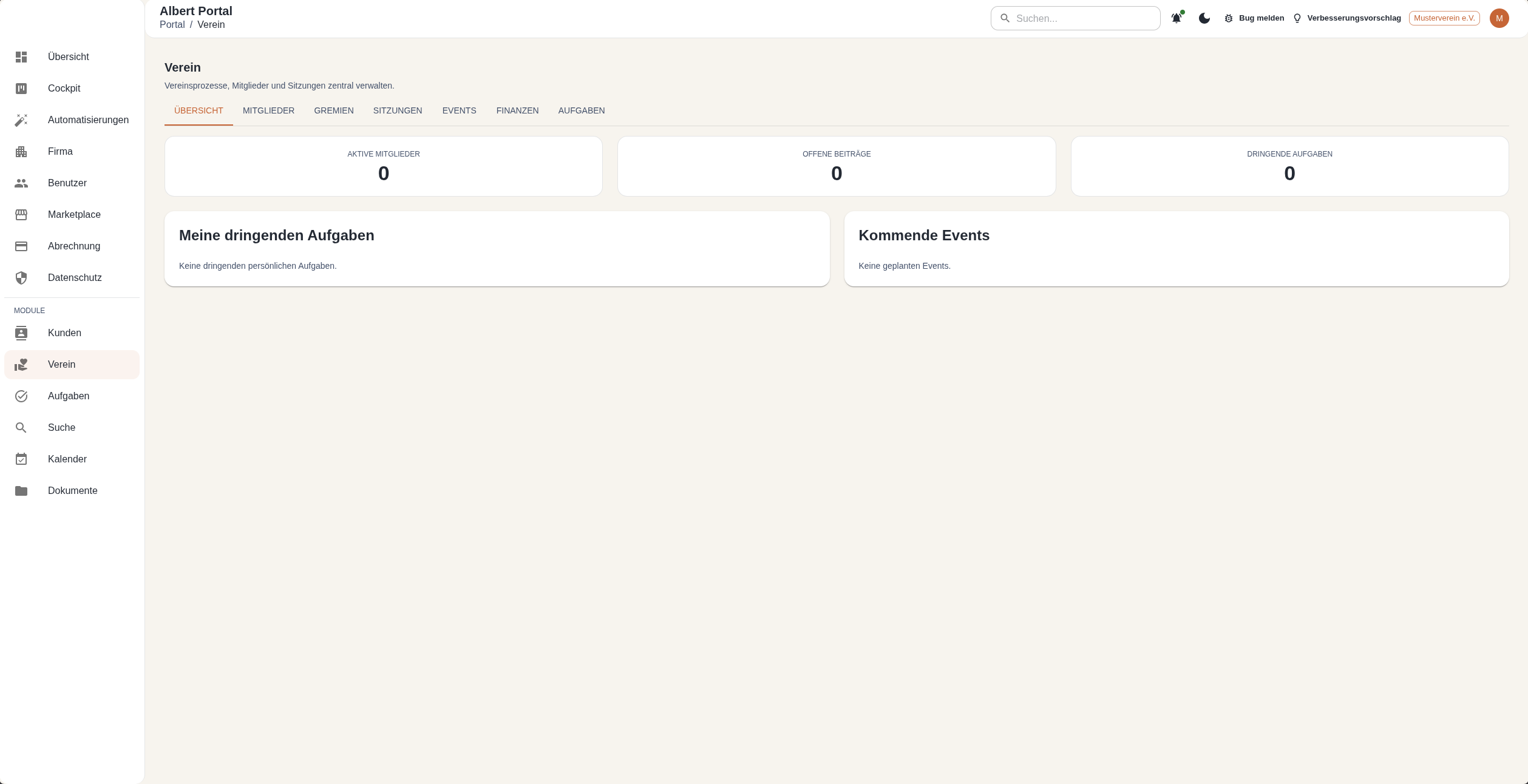Click the Suche magnifier icon in sidebar

pos(21,428)
